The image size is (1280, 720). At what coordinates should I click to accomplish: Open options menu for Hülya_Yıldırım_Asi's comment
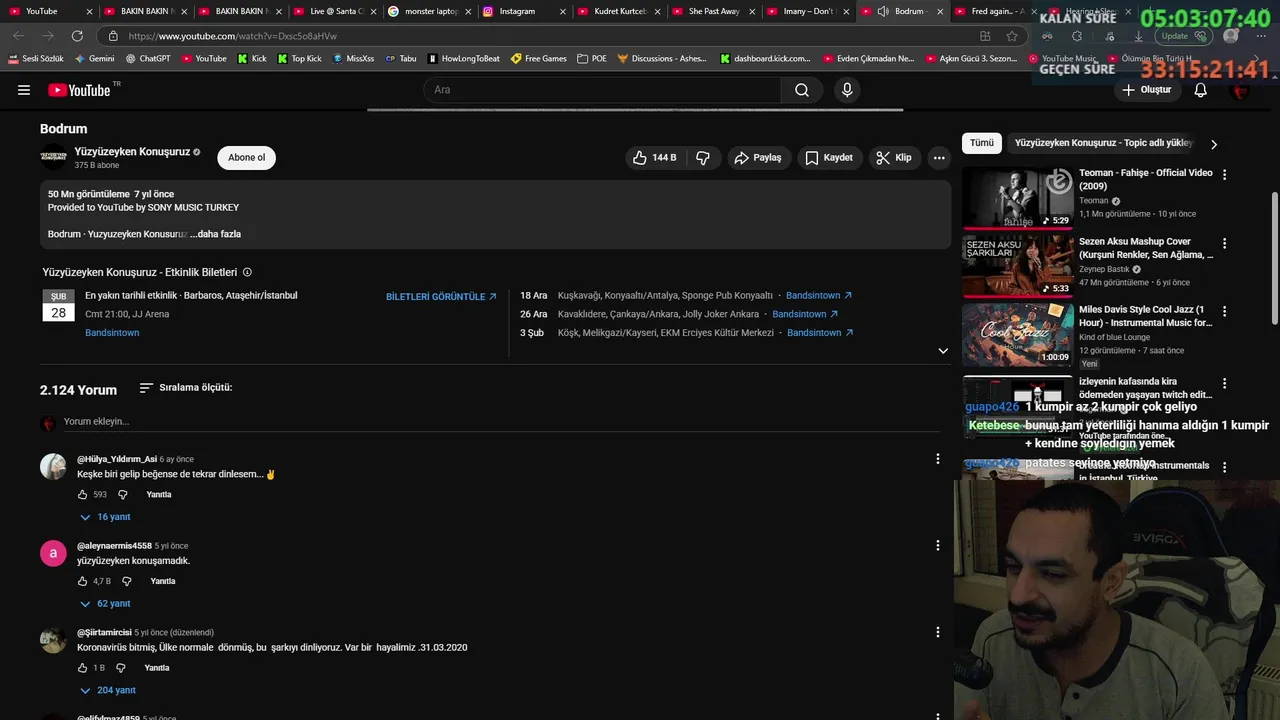[x=937, y=459]
